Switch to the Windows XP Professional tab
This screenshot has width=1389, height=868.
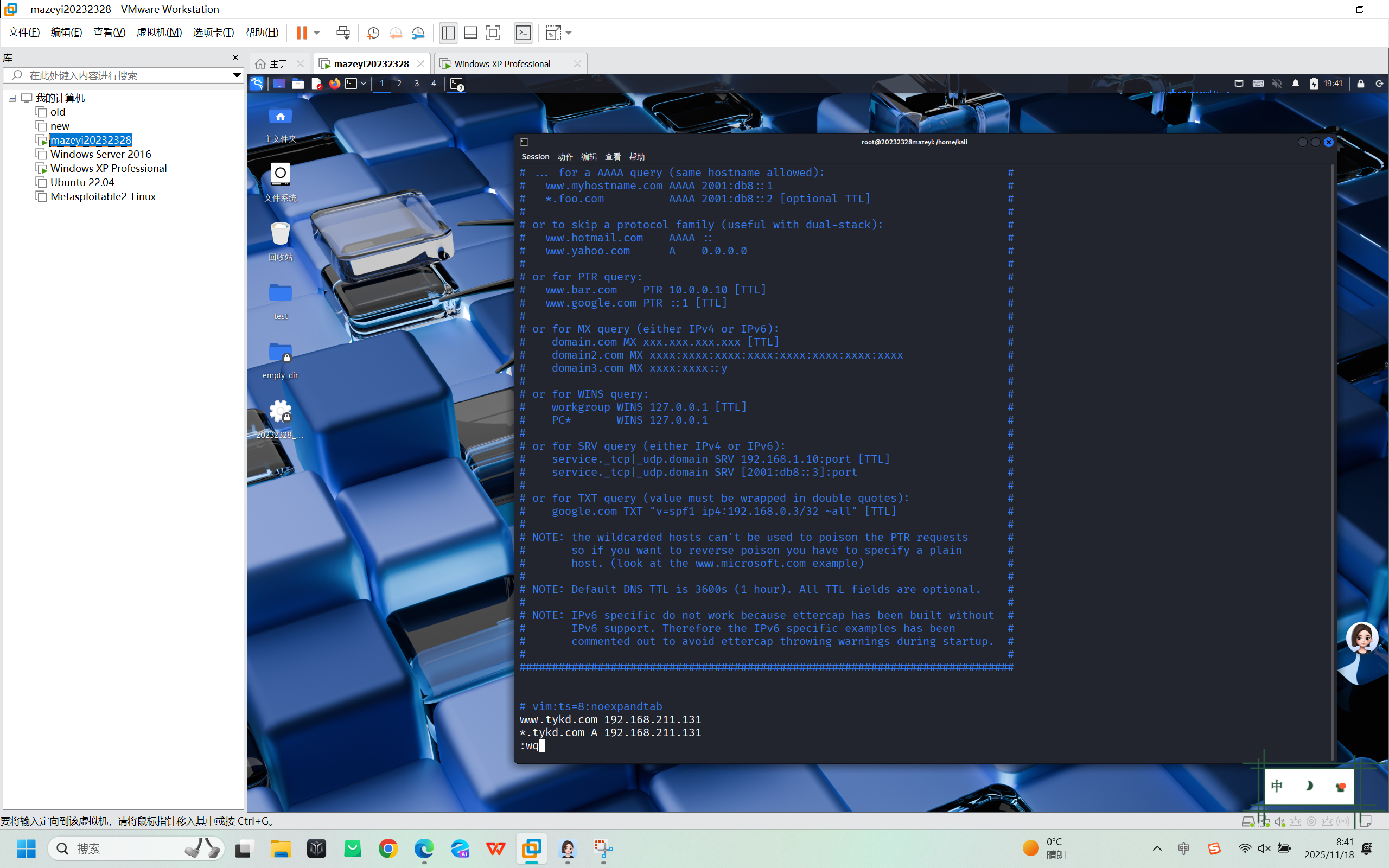(x=502, y=63)
